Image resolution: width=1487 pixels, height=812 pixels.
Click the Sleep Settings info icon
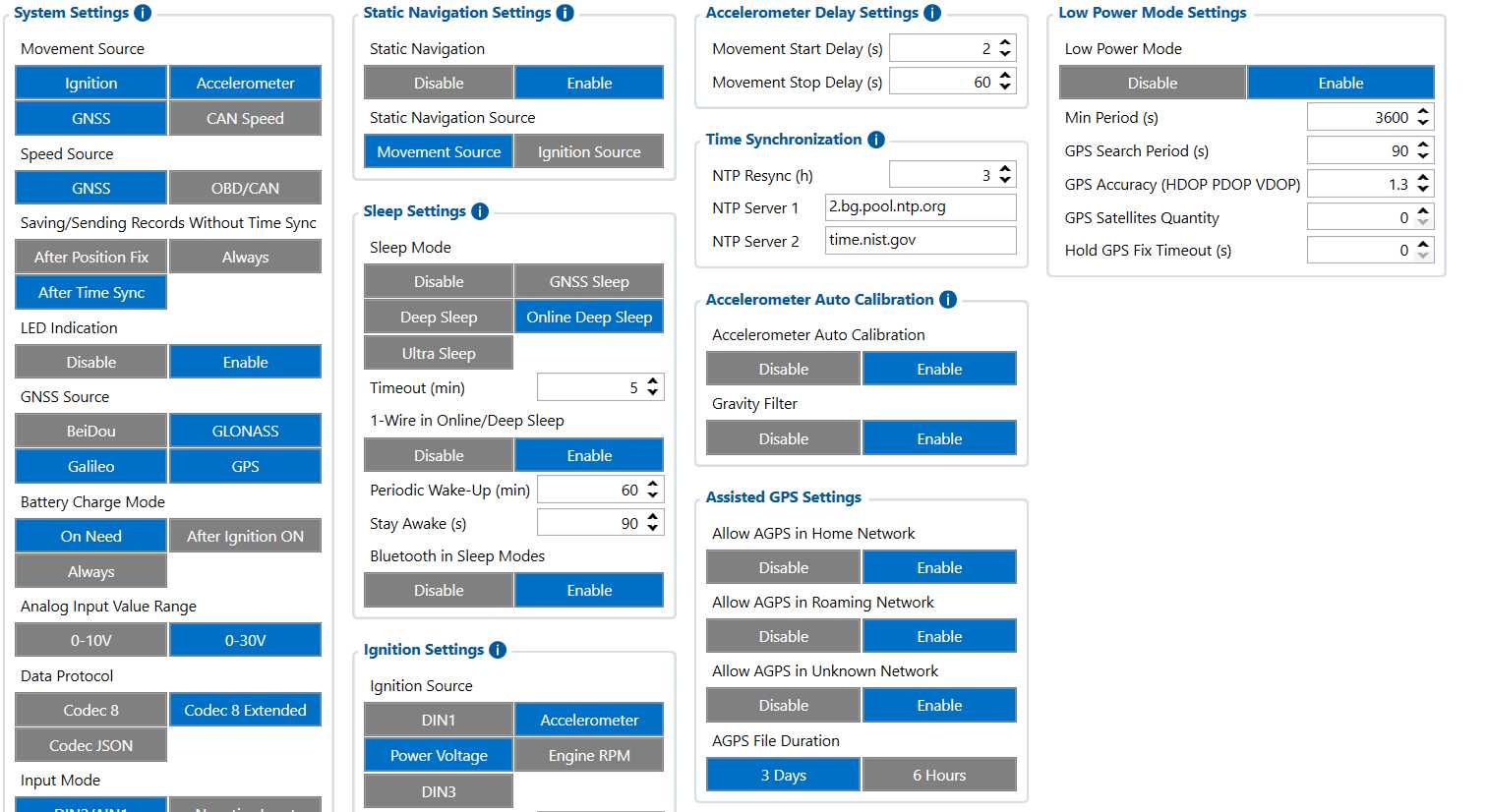[x=480, y=211]
